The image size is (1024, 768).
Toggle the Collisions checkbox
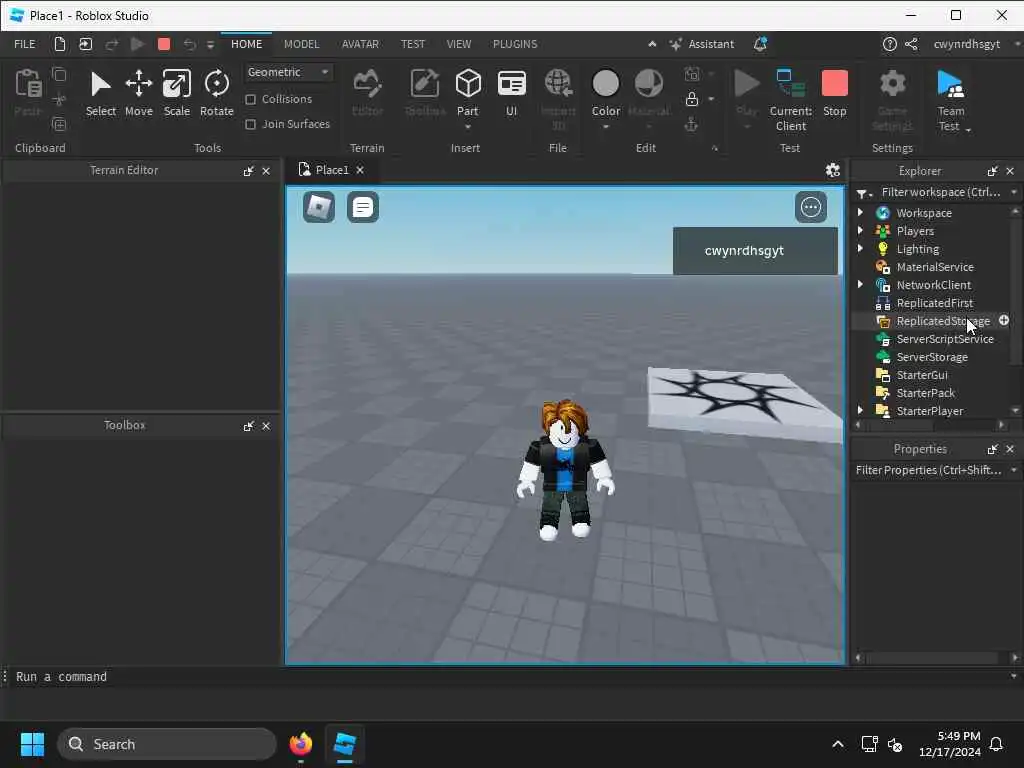point(250,99)
